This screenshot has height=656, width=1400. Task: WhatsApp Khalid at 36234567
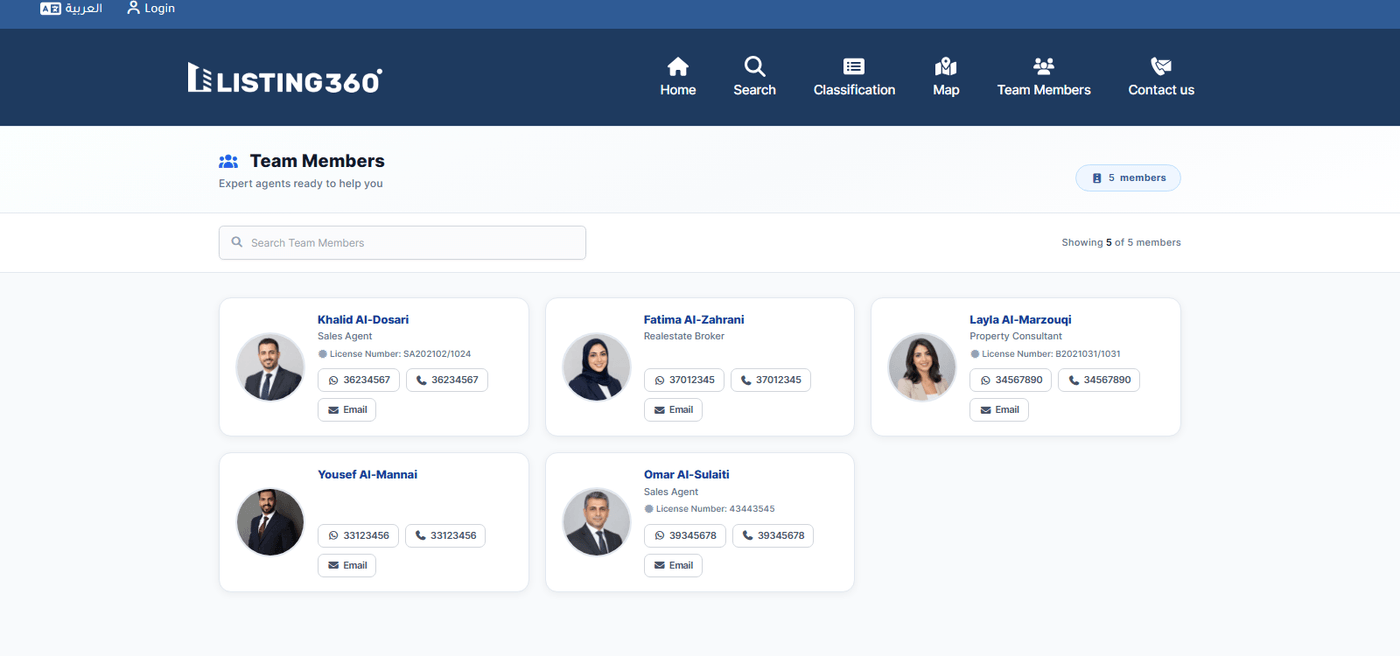(x=359, y=380)
